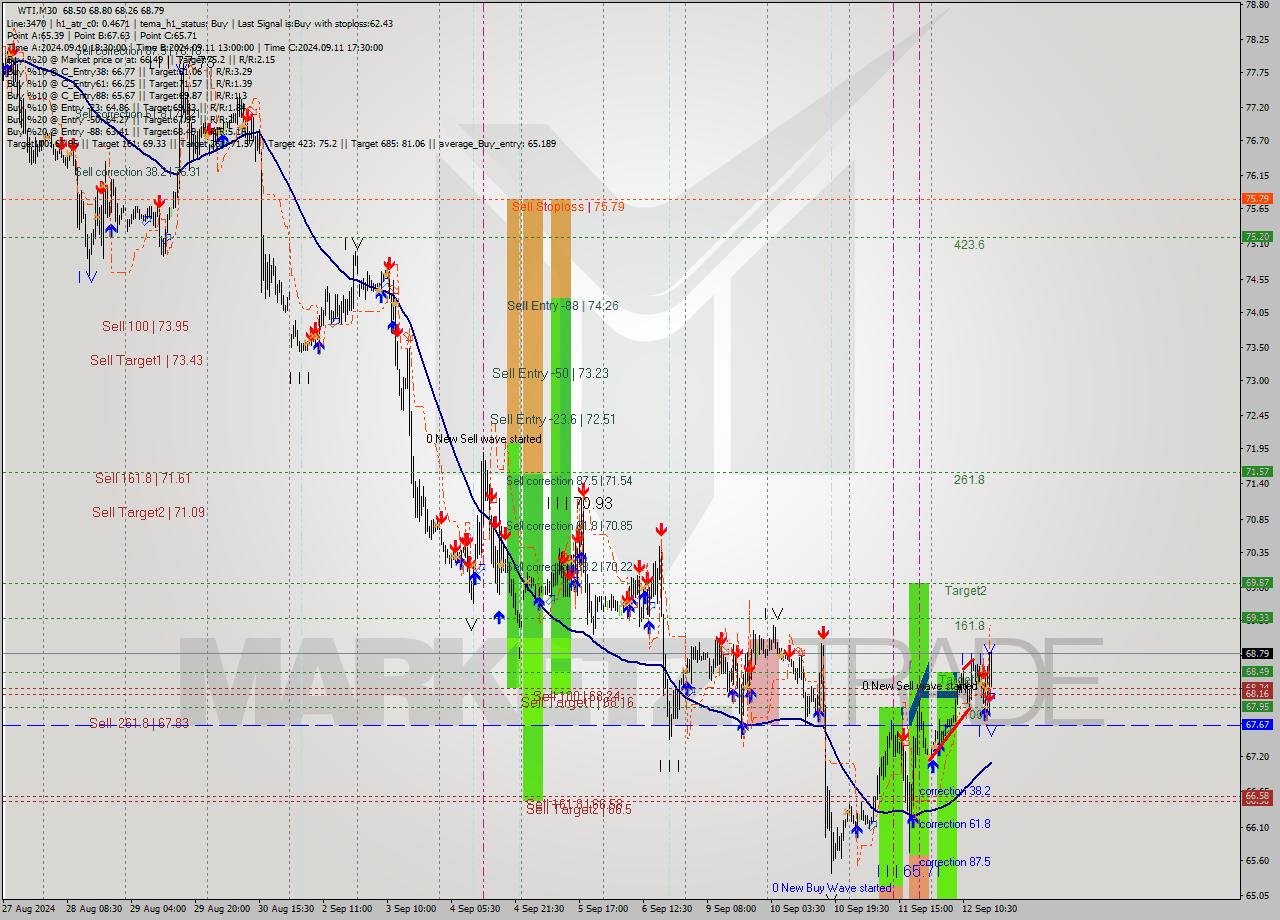The height and width of the screenshot is (920, 1280).
Task: Click the 'WTI,M30' symbol title text
Action: pyautogui.click(x=38, y=10)
